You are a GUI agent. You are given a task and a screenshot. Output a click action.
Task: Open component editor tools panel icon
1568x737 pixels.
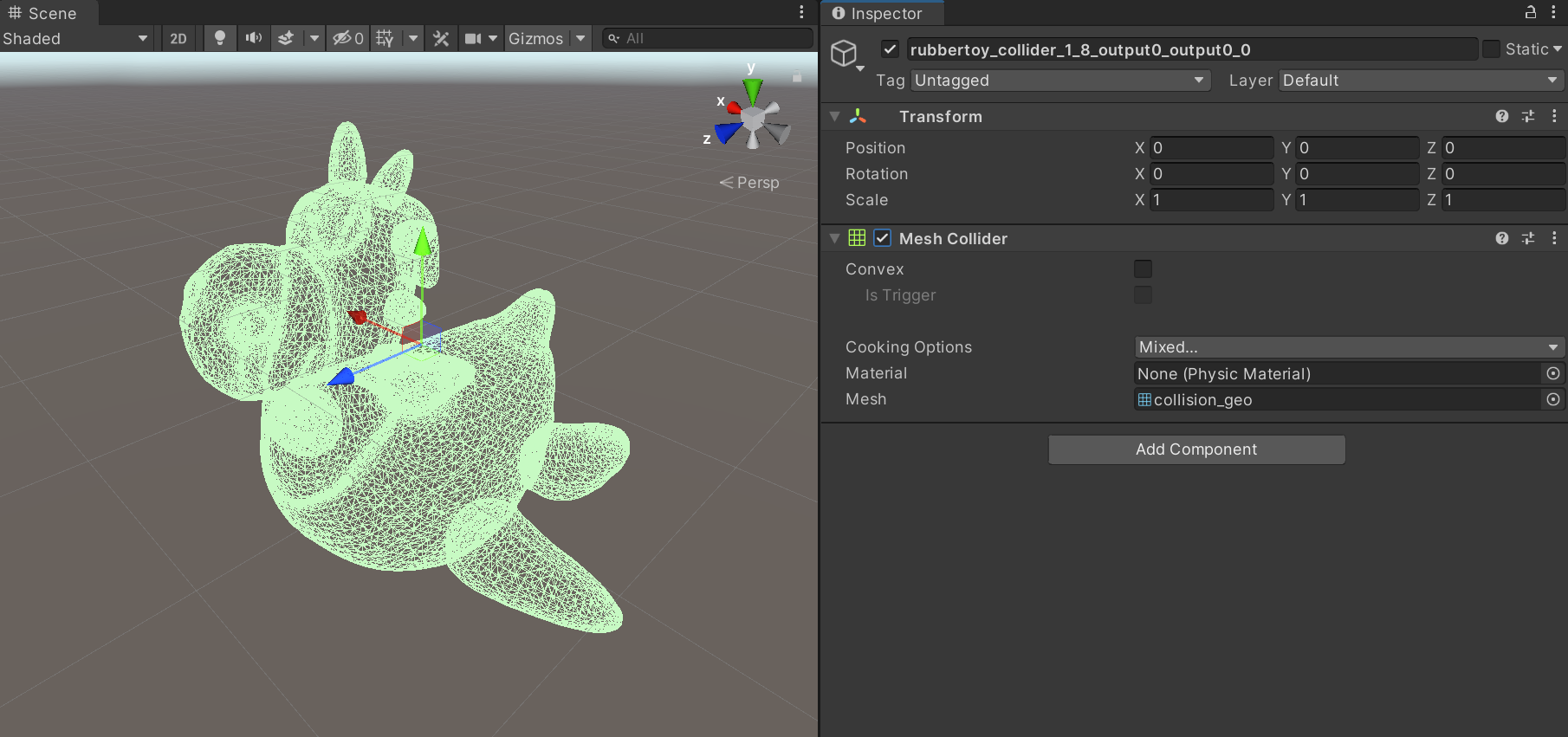441,38
